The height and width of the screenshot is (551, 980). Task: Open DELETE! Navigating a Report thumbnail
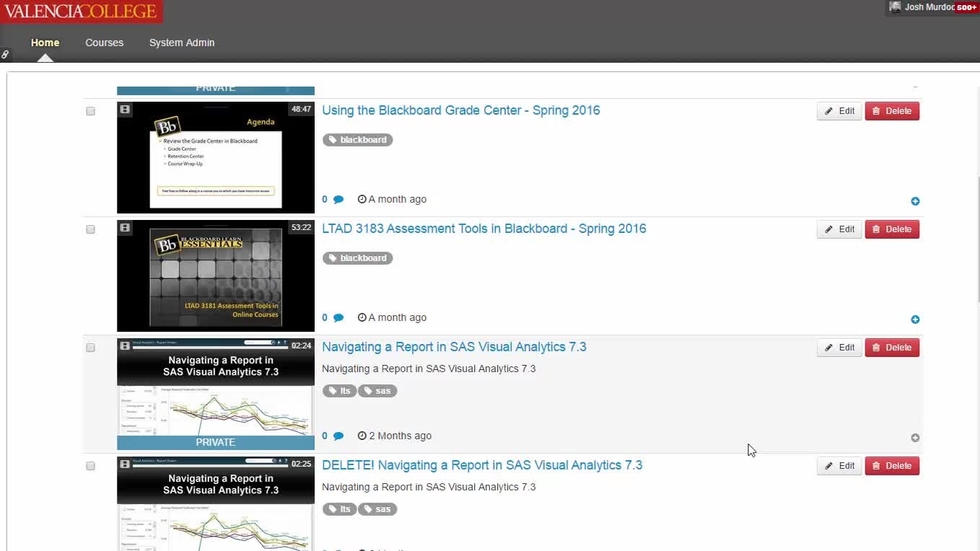(216, 504)
